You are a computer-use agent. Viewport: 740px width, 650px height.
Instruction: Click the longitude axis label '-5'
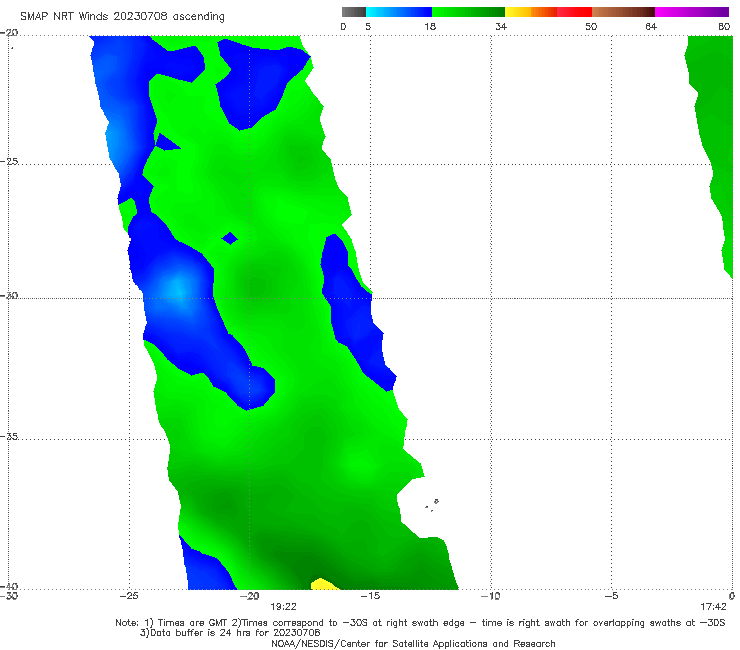611,596
